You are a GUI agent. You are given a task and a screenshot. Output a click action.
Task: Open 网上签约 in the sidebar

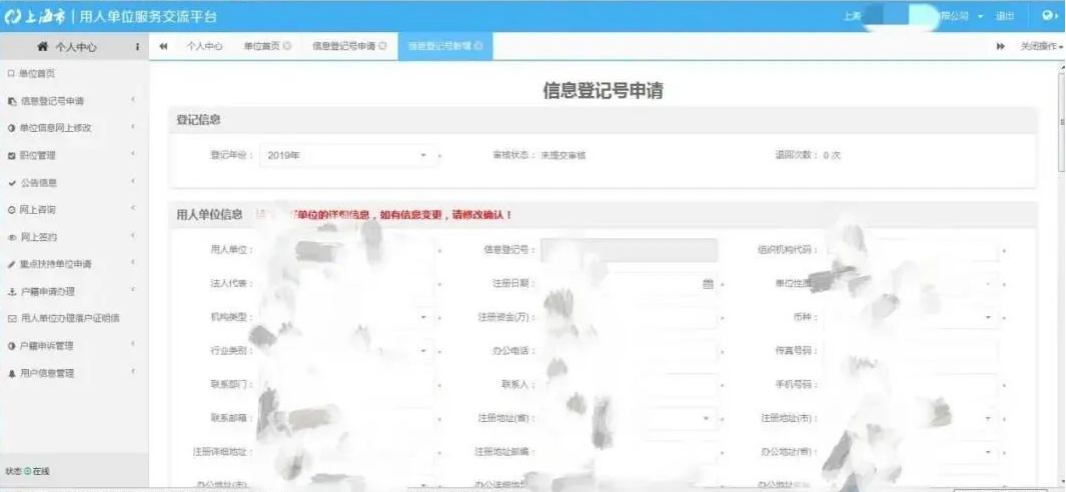point(39,237)
